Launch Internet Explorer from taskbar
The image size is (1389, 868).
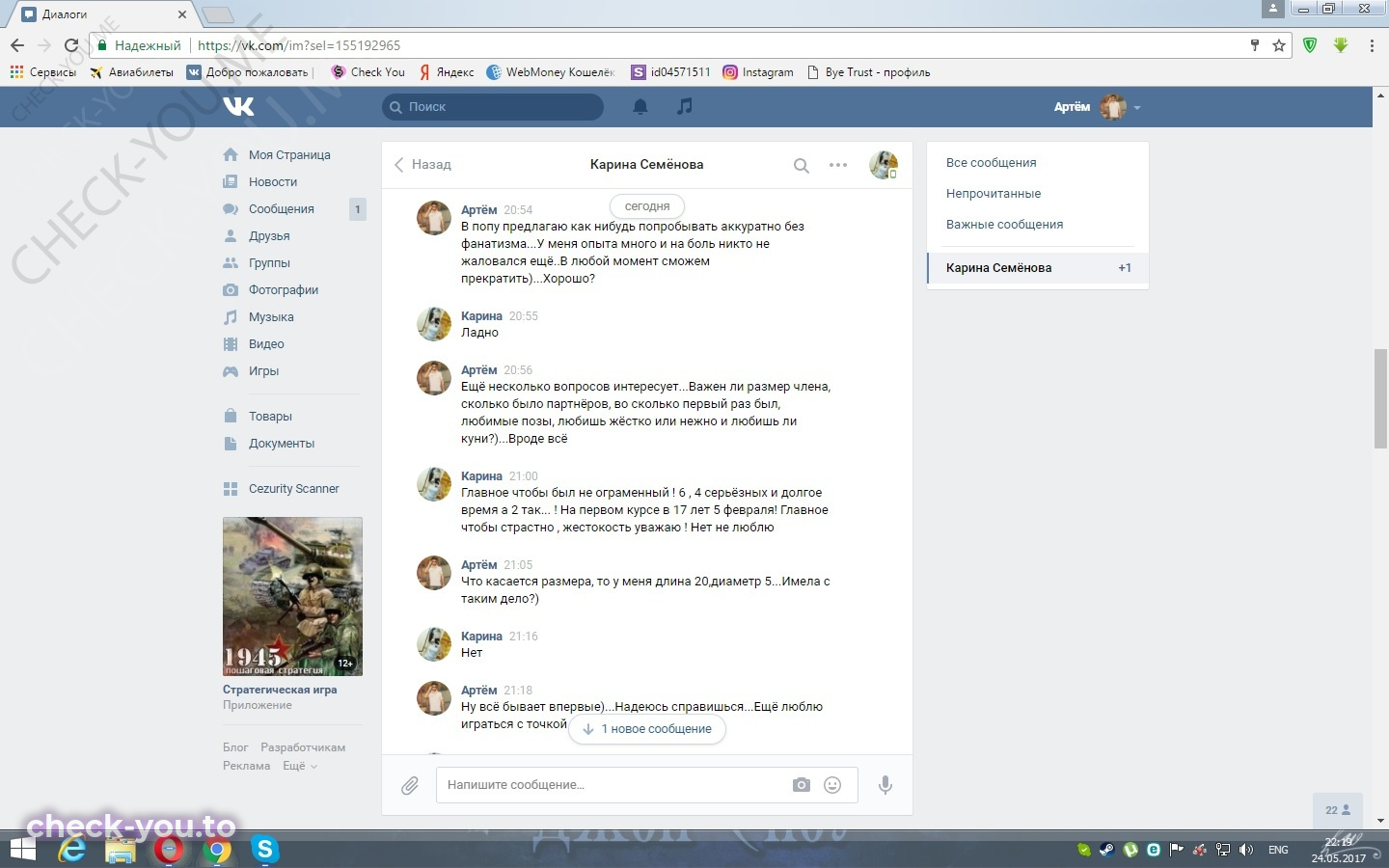[x=72, y=850]
